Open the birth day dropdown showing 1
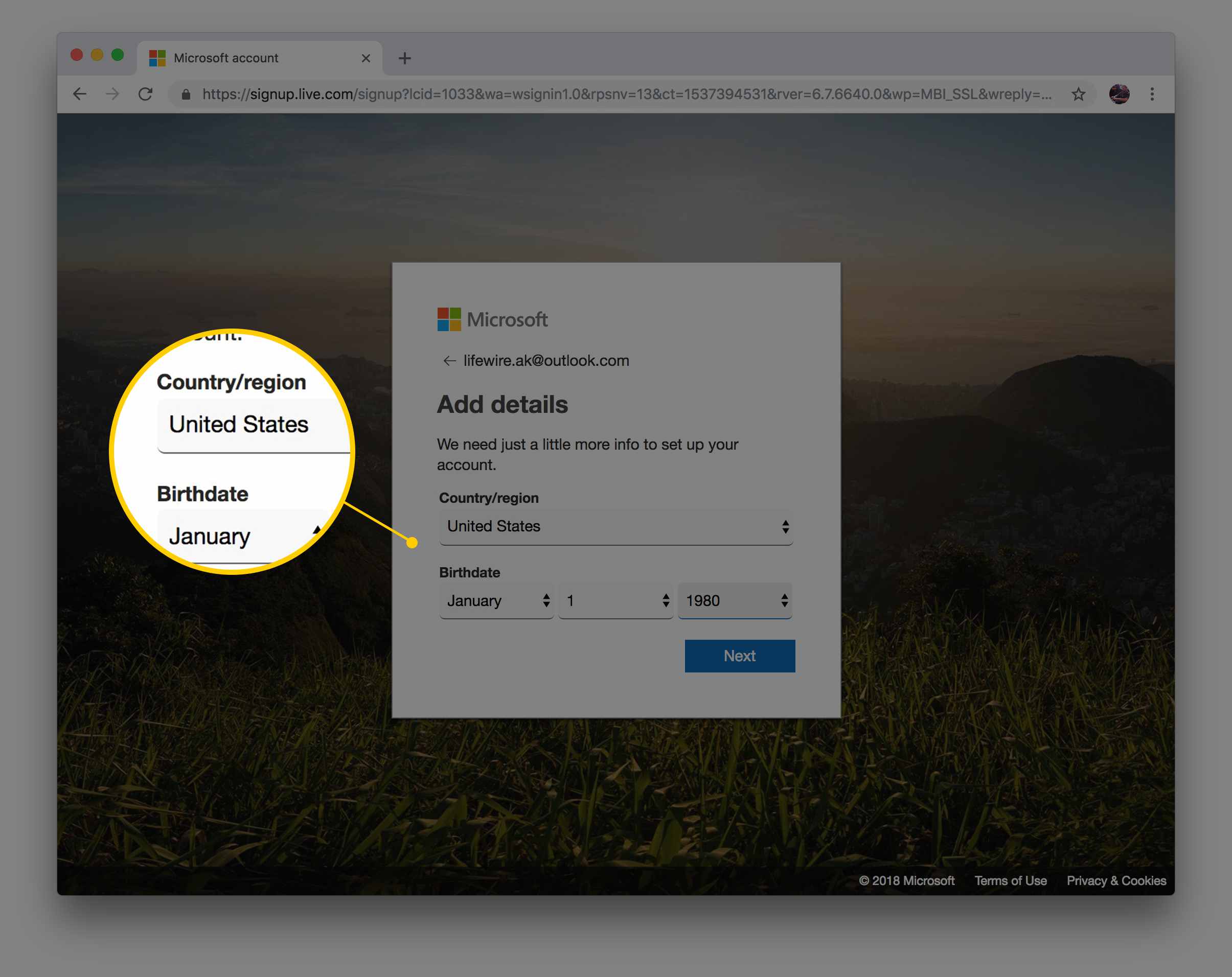The image size is (1232, 977). pyautogui.click(x=615, y=600)
